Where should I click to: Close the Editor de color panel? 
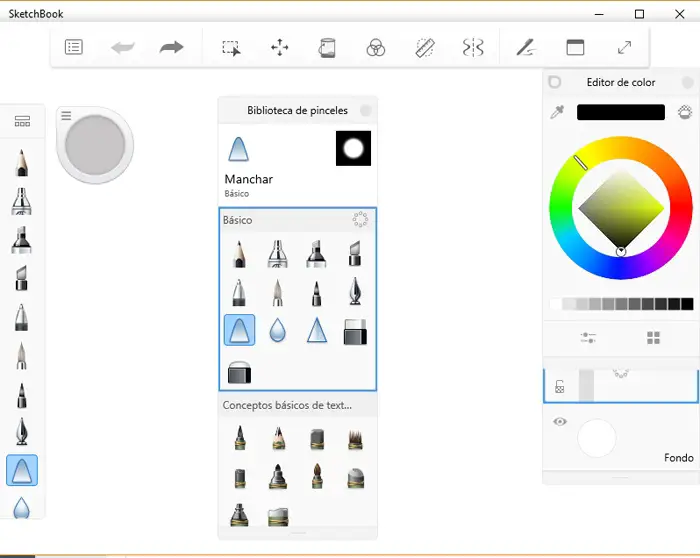tap(688, 82)
